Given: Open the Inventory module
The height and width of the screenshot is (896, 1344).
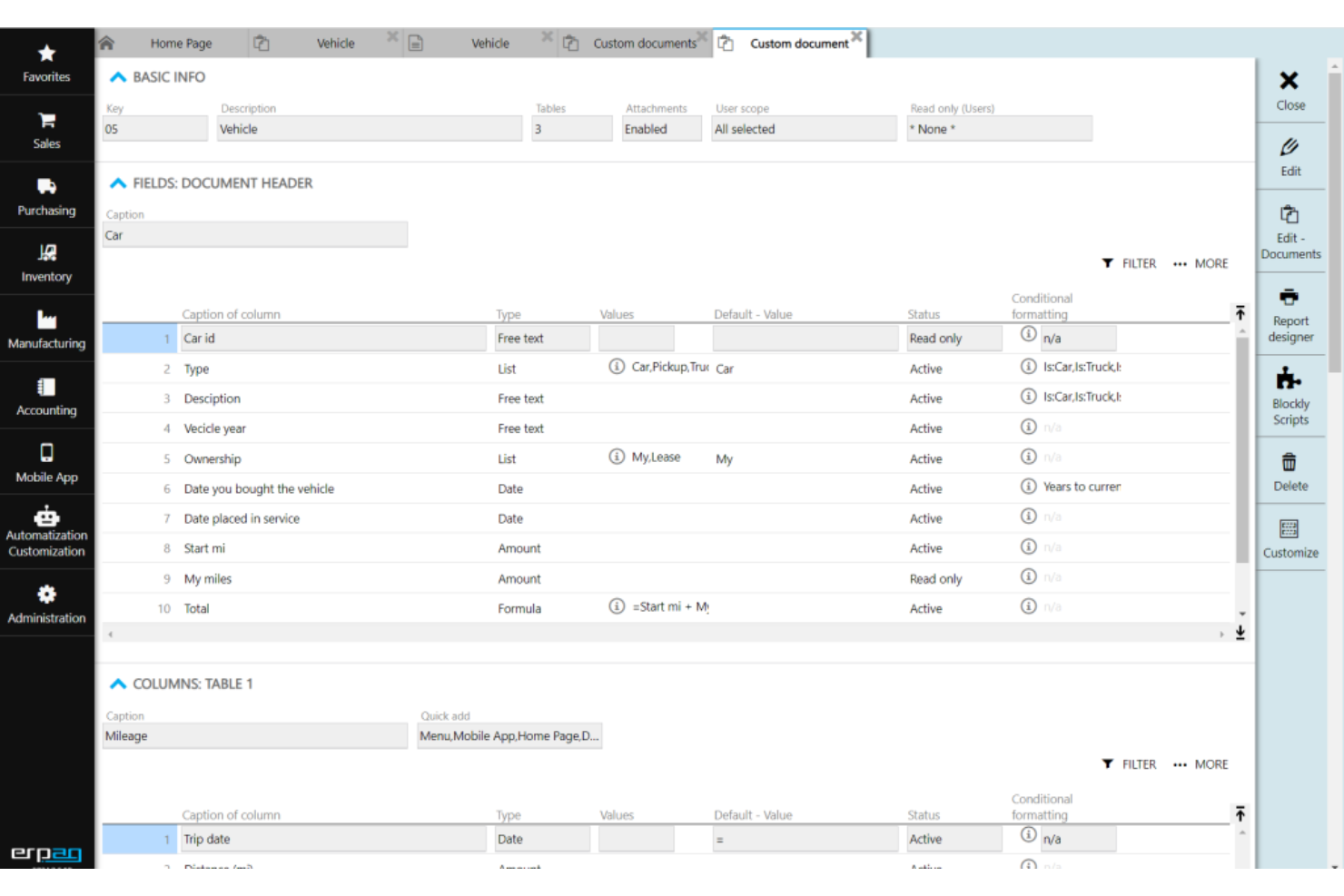Looking at the screenshot, I should [x=46, y=262].
